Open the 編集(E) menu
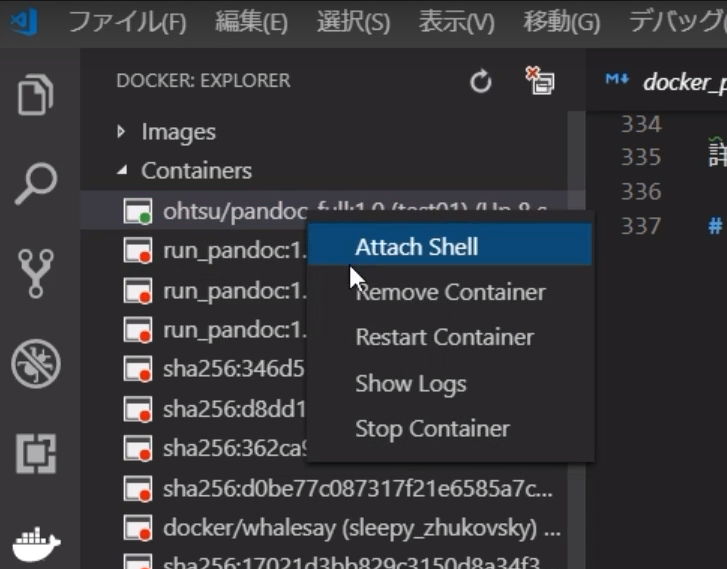This screenshot has width=727, height=569. coord(251,21)
